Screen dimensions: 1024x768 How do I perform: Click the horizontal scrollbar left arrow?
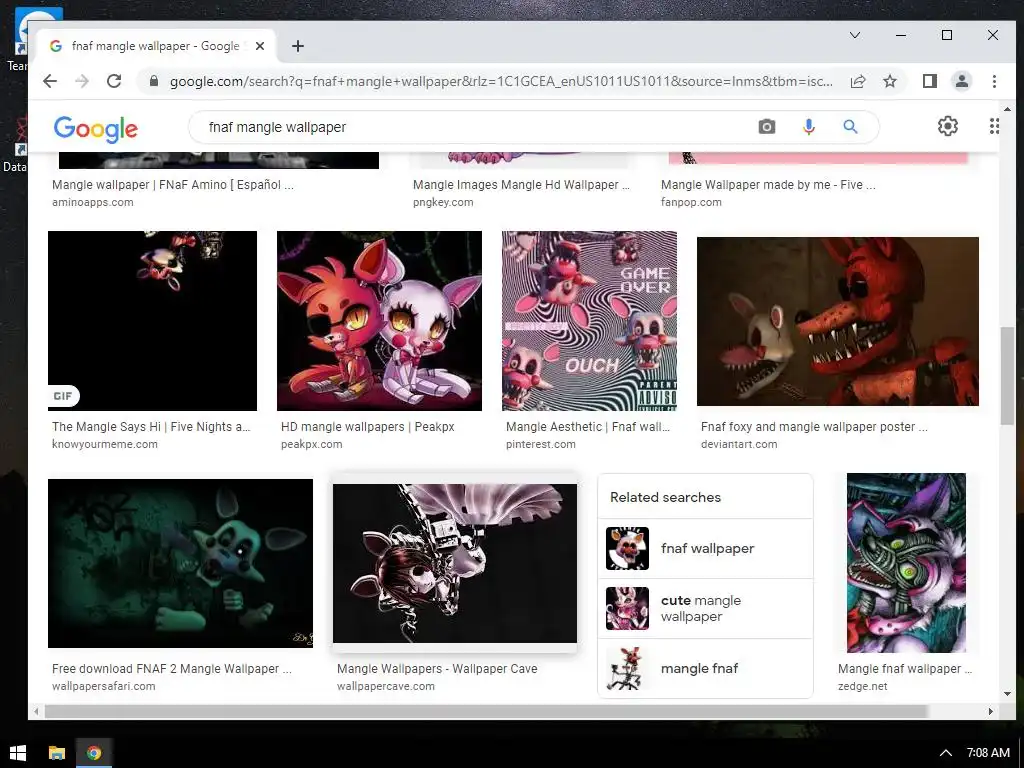[x=36, y=711]
